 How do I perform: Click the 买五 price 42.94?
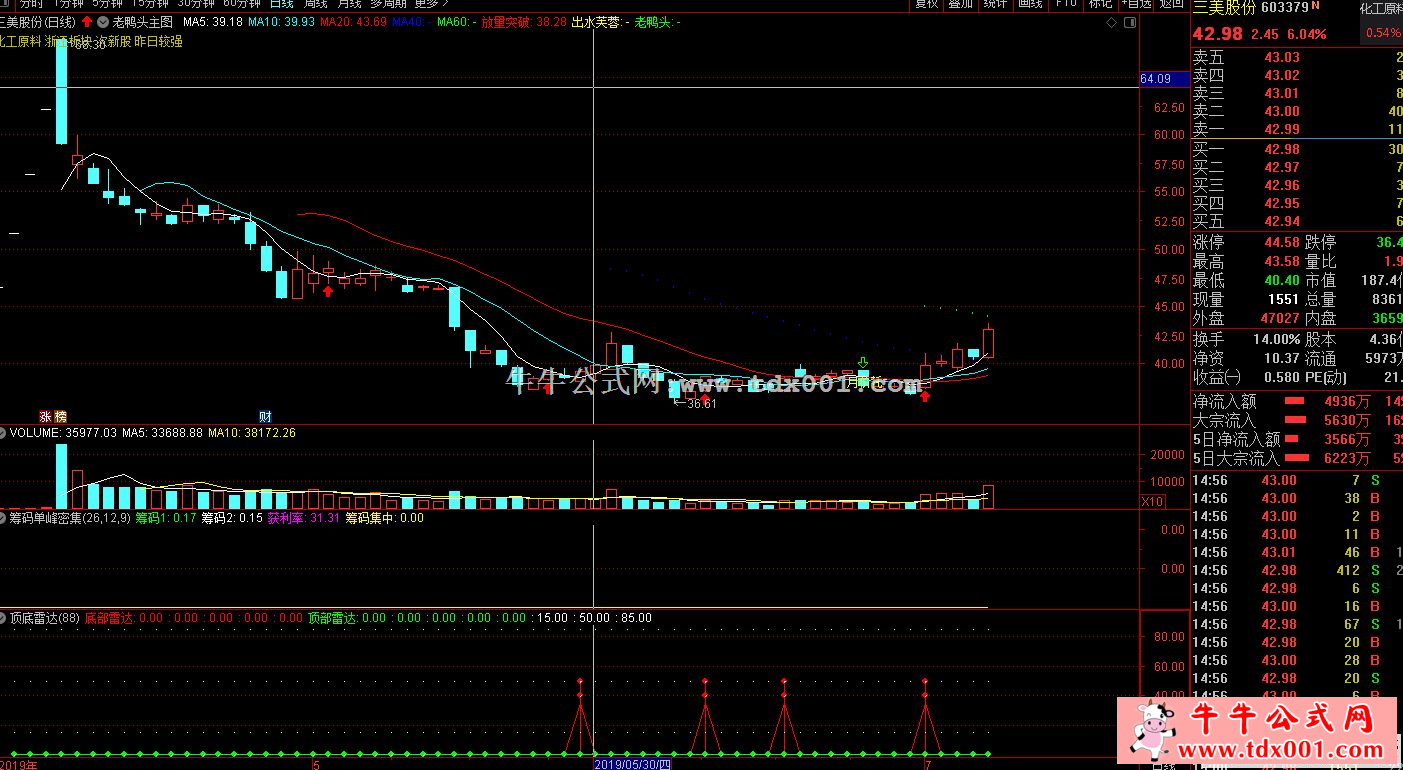click(1282, 221)
